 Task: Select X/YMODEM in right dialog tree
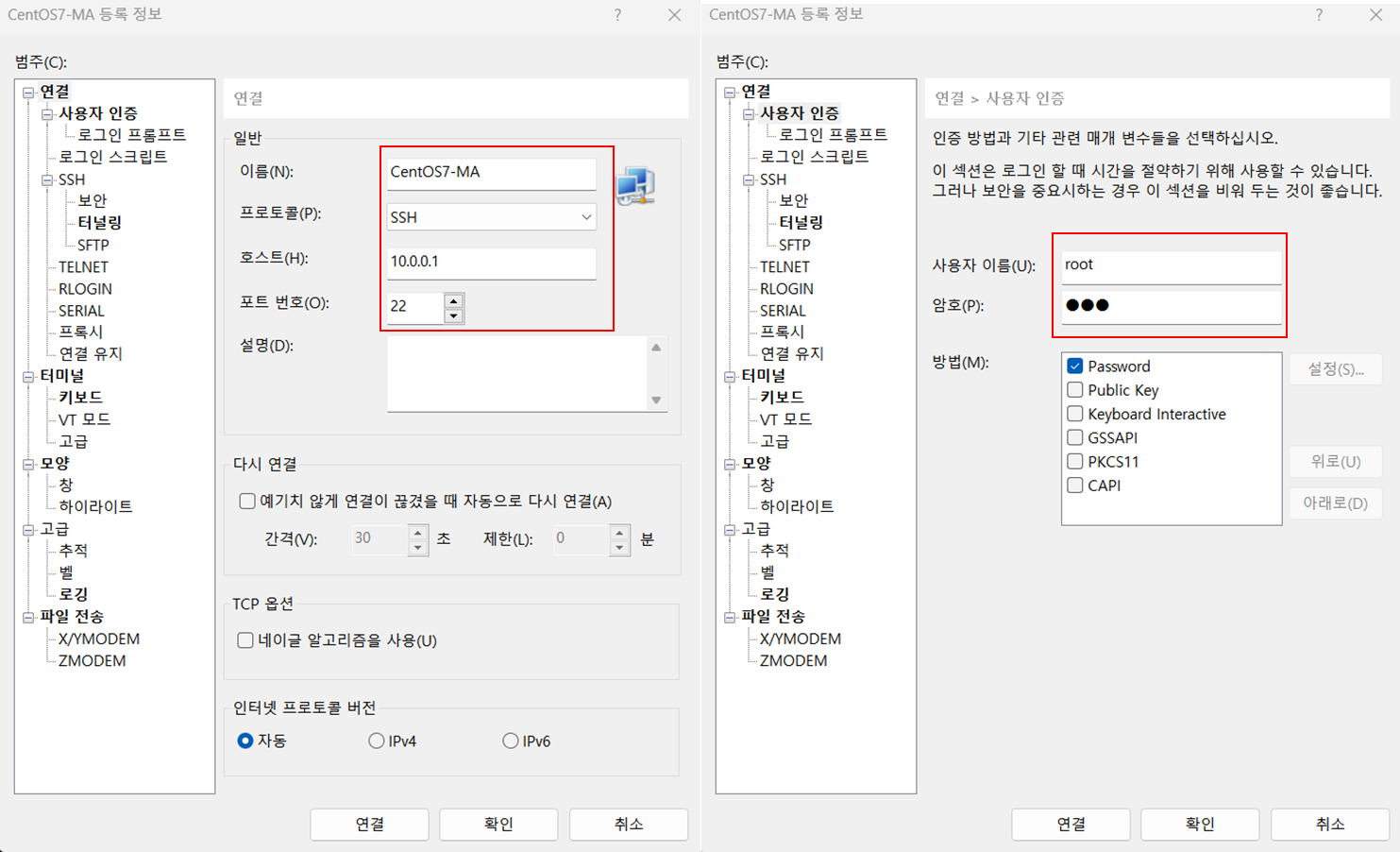point(801,639)
